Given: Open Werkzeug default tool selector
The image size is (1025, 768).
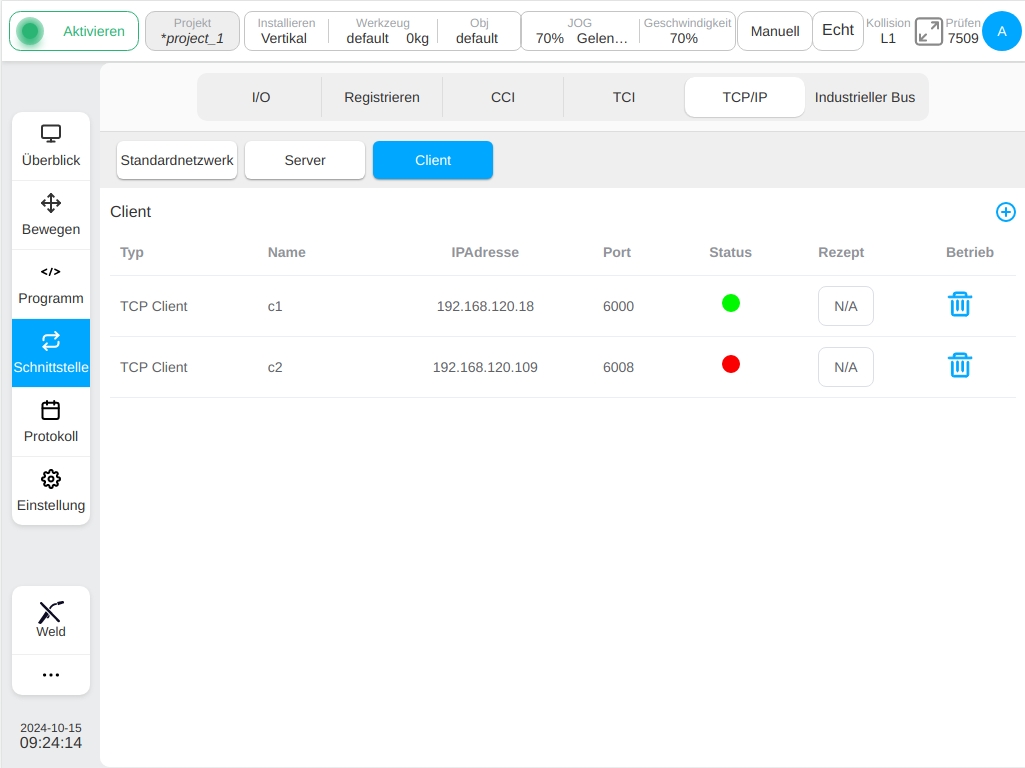Looking at the screenshot, I should click(383, 31).
